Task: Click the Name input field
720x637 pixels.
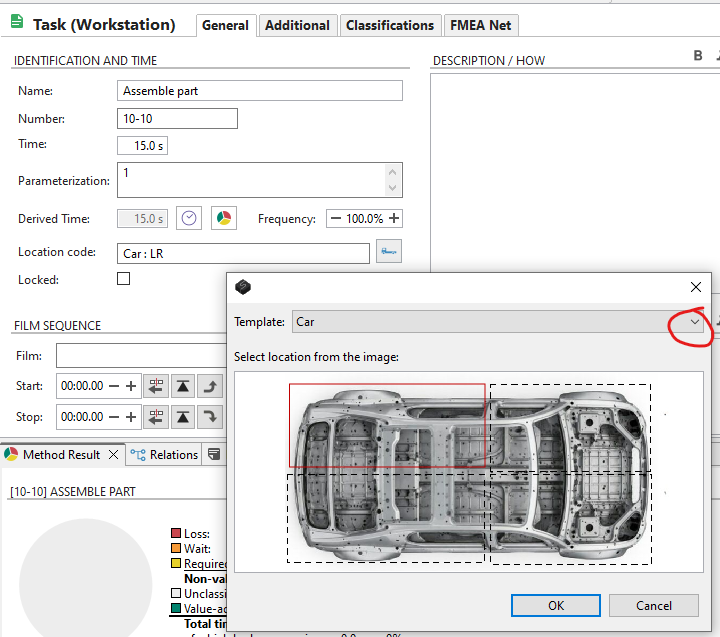Action: [260, 91]
